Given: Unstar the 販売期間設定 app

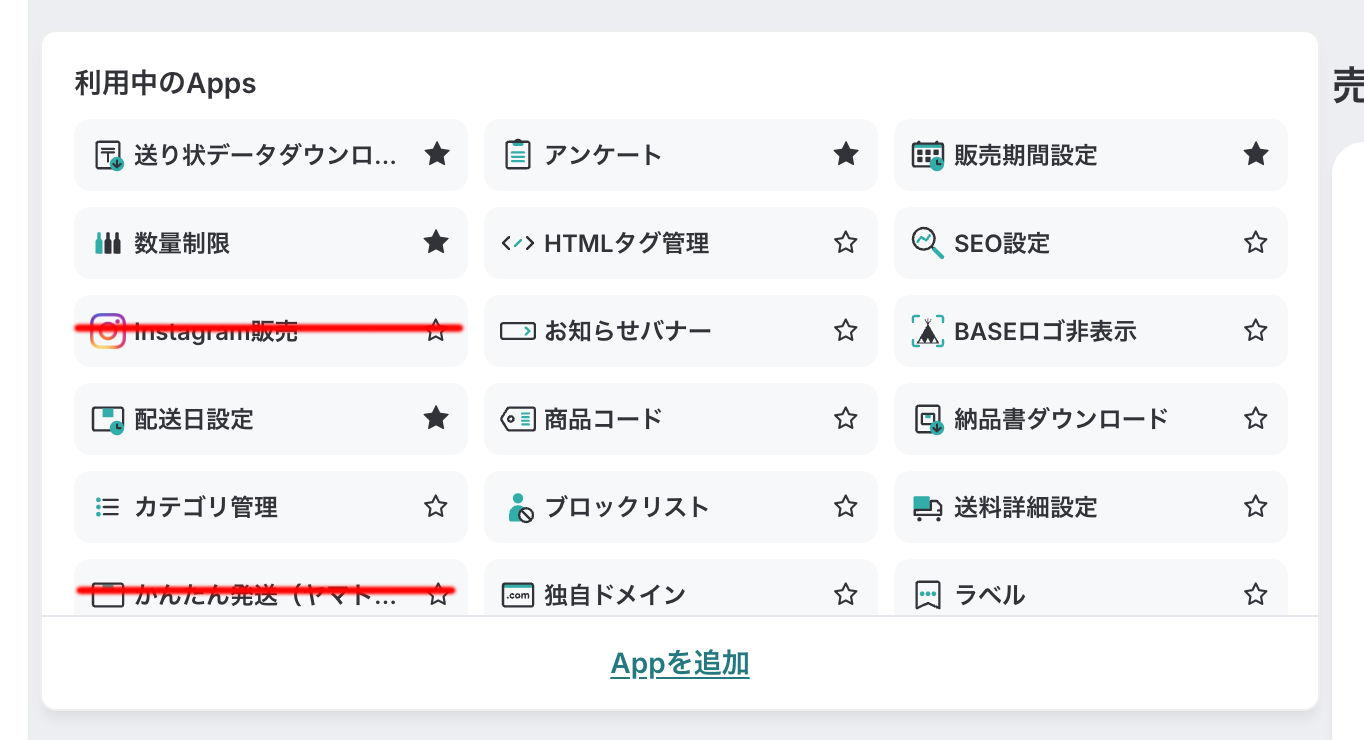Looking at the screenshot, I should 1256,154.
